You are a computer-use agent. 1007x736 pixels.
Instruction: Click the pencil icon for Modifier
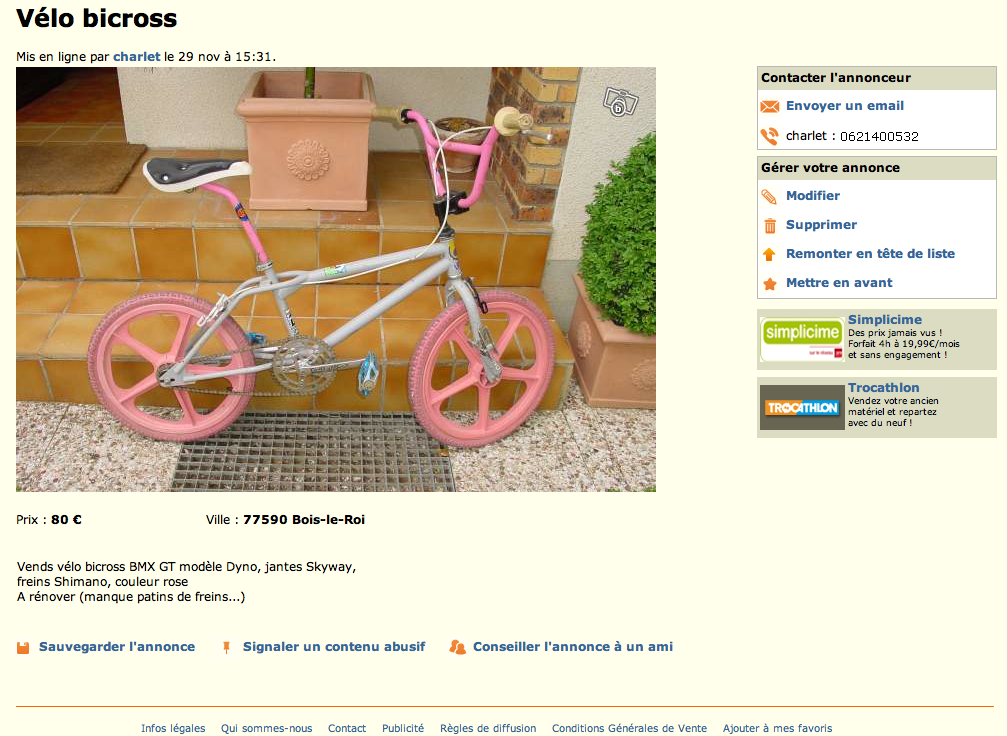769,197
